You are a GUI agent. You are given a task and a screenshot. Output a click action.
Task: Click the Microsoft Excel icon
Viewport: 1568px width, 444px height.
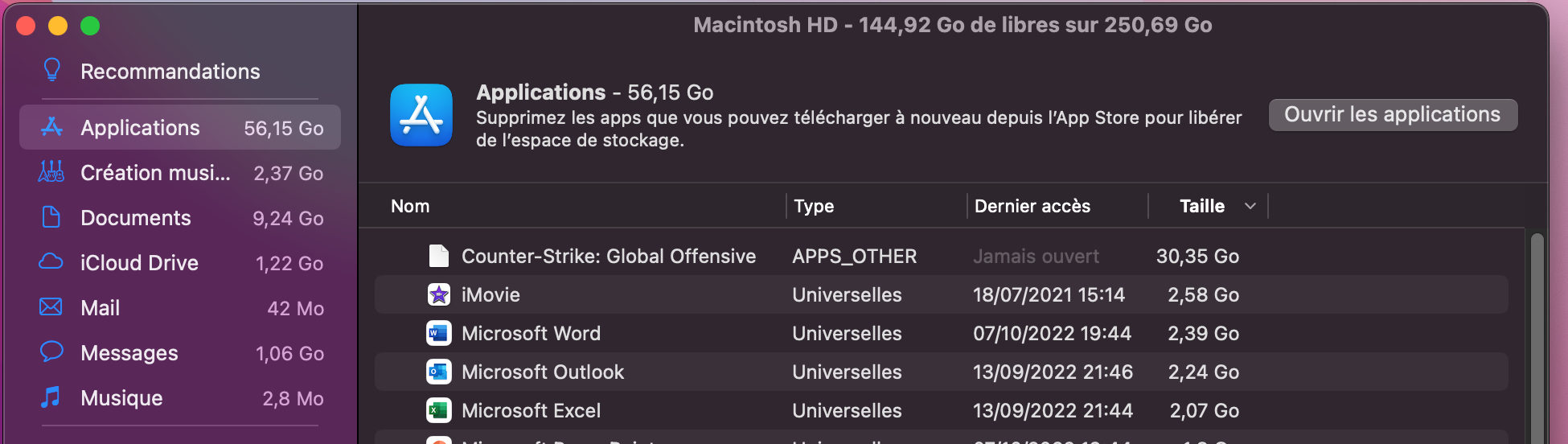point(438,410)
